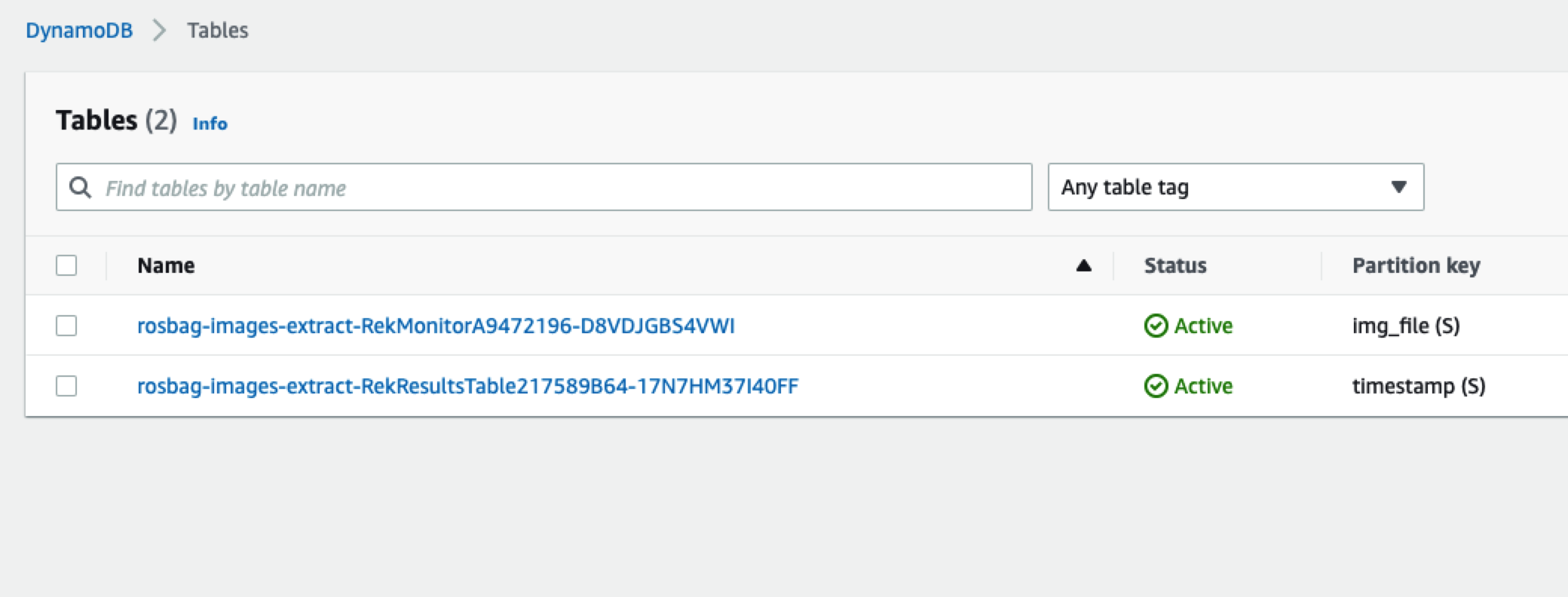The height and width of the screenshot is (597, 1568).
Task: Go to DynamoDB breadcrumb link
Action: point(79,30)
